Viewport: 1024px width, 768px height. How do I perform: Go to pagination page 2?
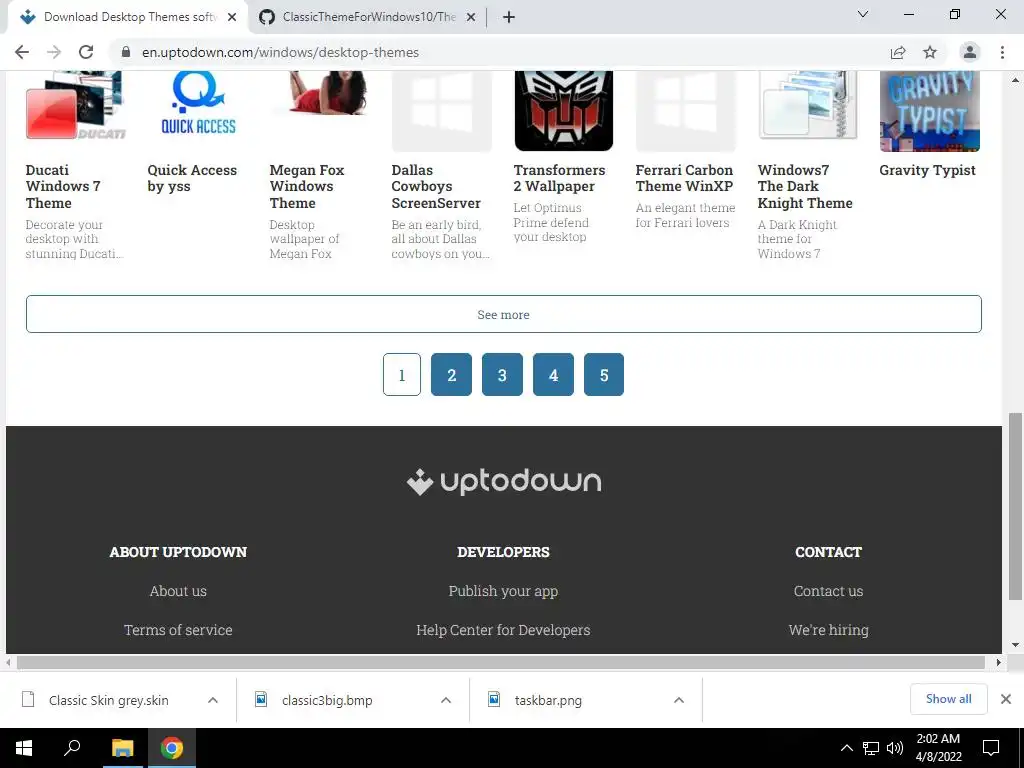[x=451, y=375]
